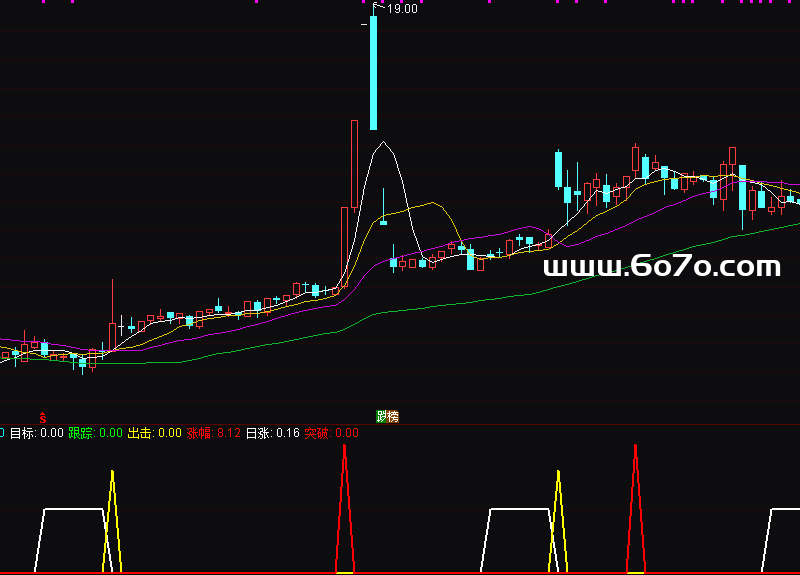Click the peak of the yellow moving average hump
The image size is (800, 575).
[433, 203]
